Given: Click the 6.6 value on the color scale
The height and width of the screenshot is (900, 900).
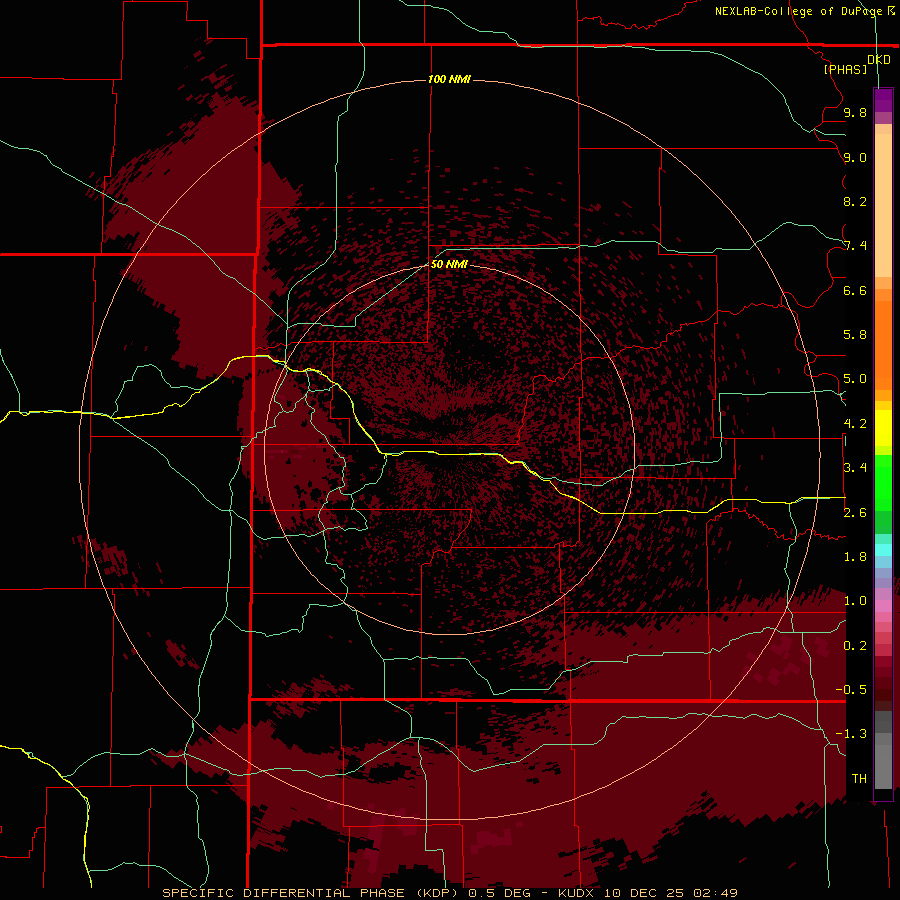Looking at the screenshot, I should pyautogui.click(x=855, y=290).
